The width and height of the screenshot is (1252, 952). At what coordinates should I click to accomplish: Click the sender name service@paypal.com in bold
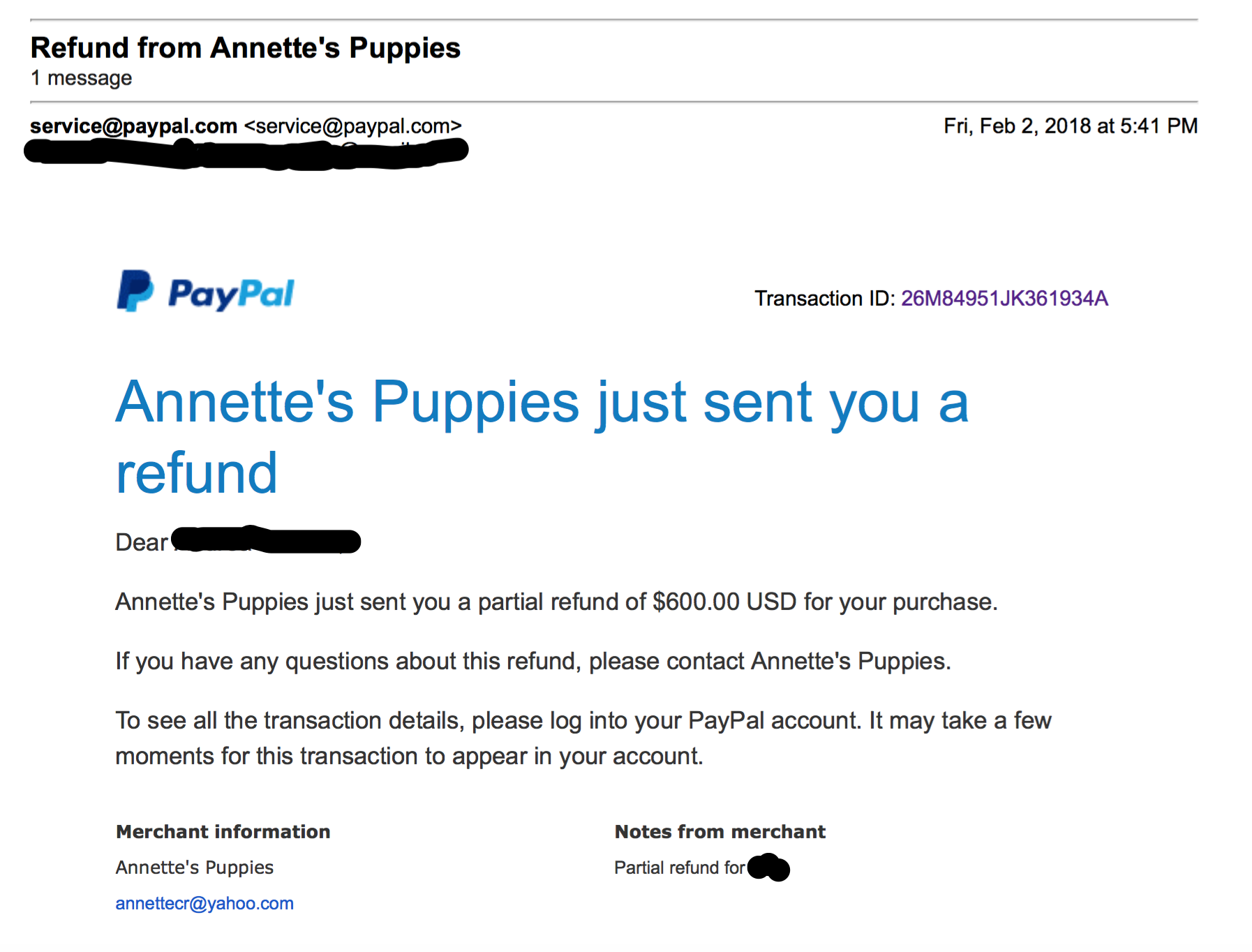134,126
